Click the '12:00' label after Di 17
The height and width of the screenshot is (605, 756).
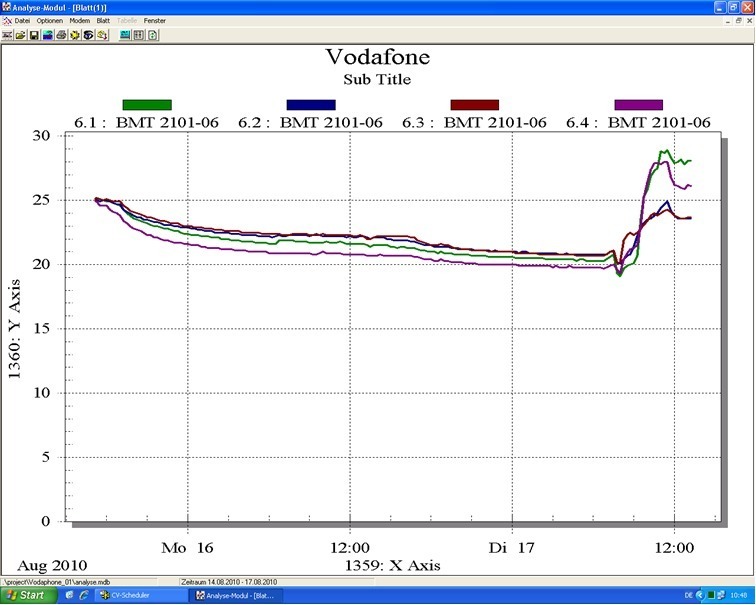[x=674, y=548]
